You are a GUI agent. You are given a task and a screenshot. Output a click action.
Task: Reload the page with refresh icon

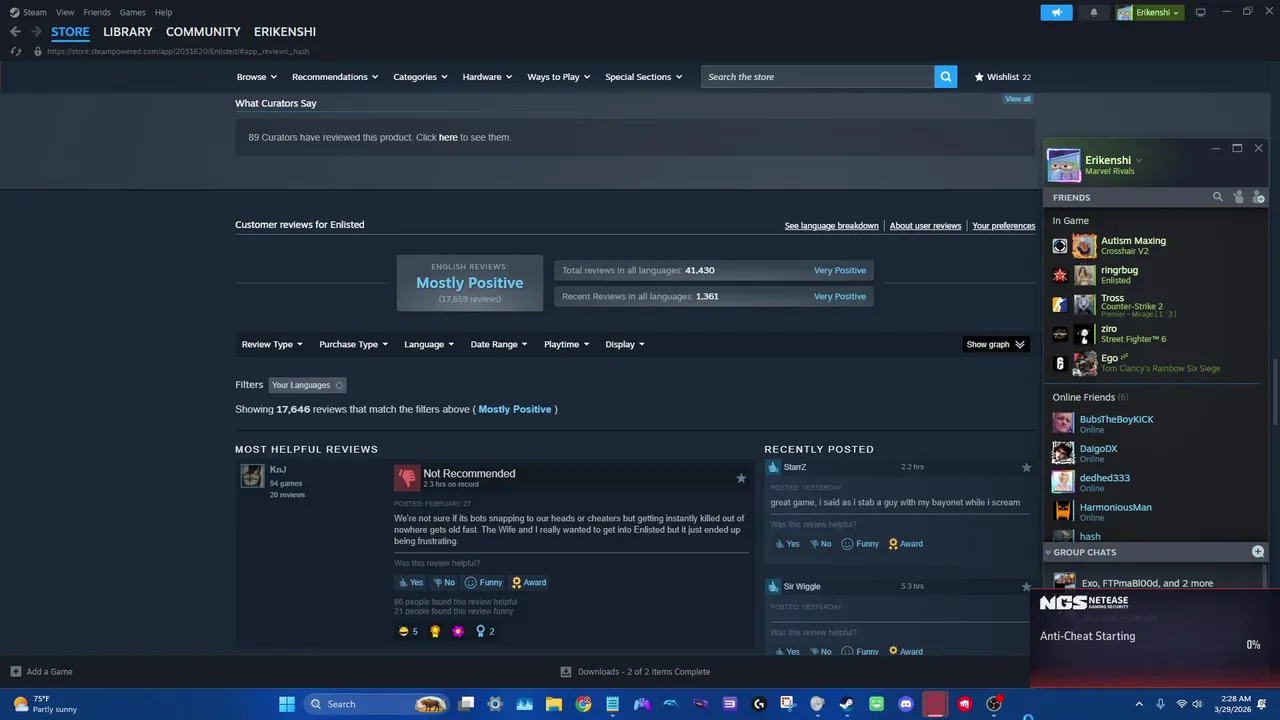click(x=15, y=51)
